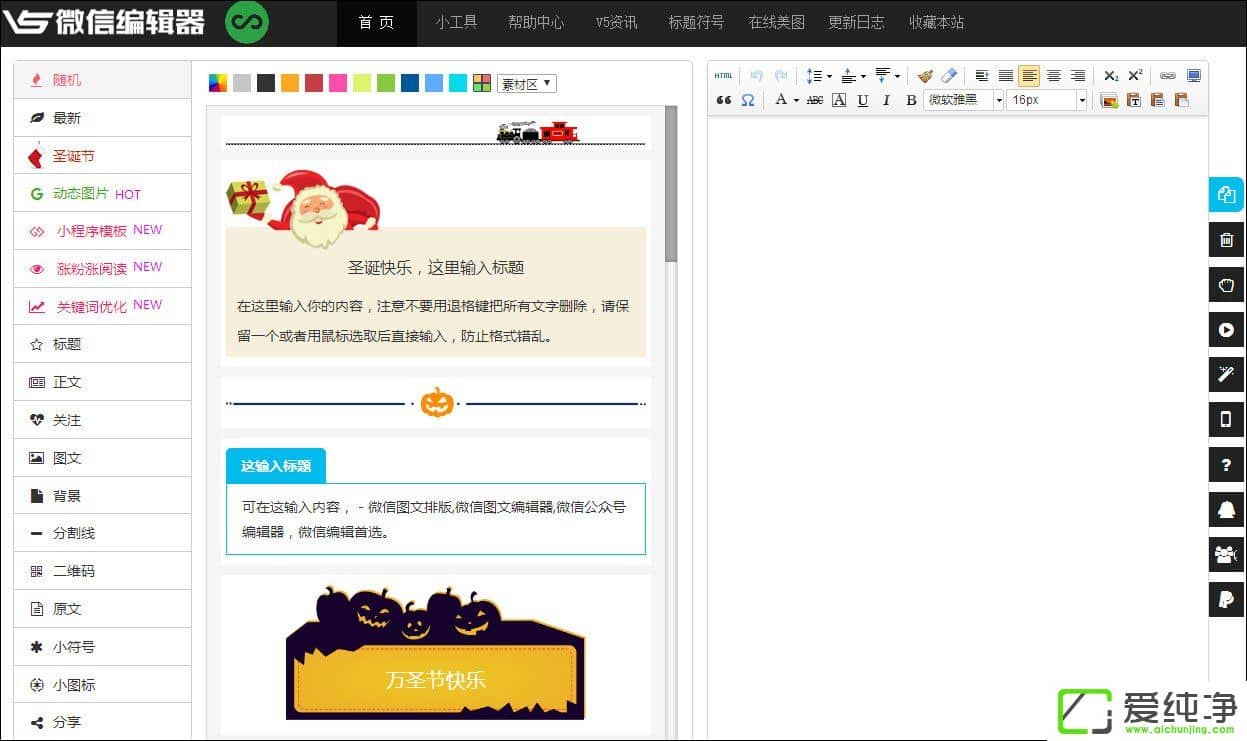Screen dimensions: 1247x741
Task: Click the multicolor palette swatch
Action: (x=217, y=84)
